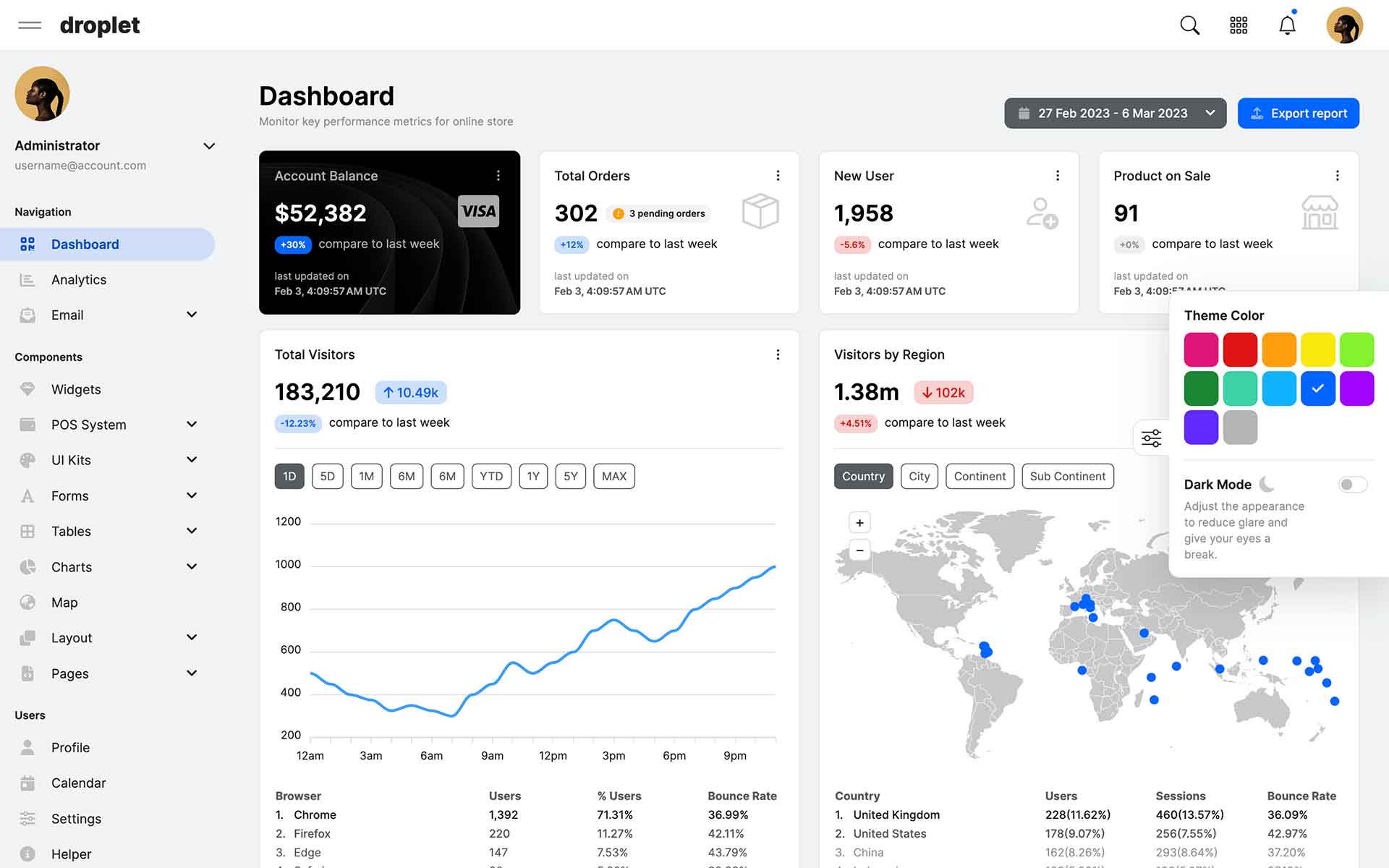Viewport: 1389px width, 868px height.
Task: Click the Export report button
Action: 1298,114
